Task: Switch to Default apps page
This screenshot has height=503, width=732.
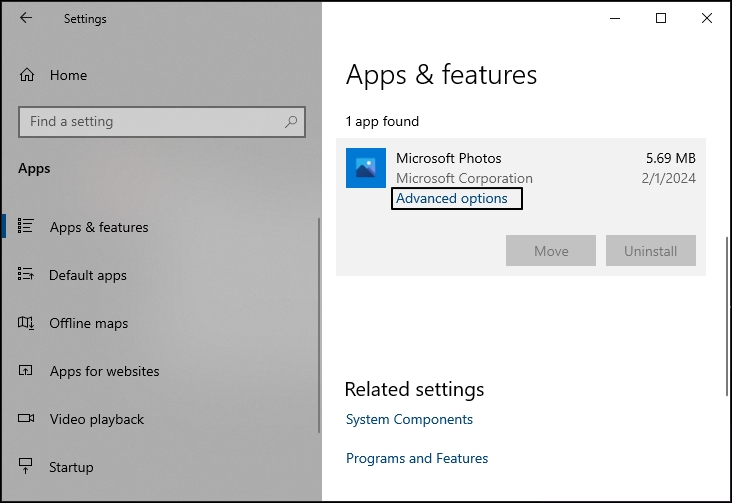Action: click(x=88, y=276)
